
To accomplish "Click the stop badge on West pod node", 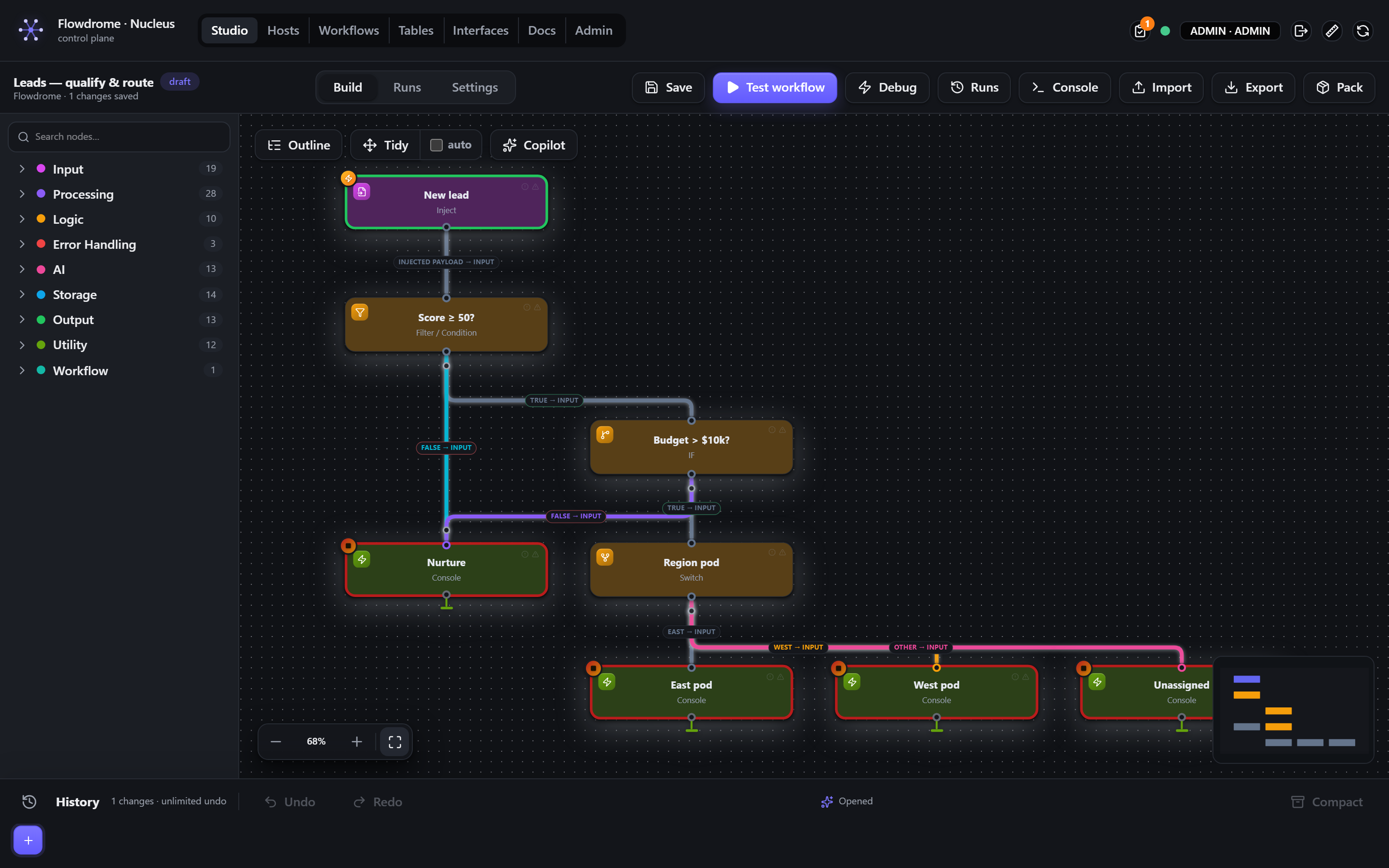I will 839,668.
